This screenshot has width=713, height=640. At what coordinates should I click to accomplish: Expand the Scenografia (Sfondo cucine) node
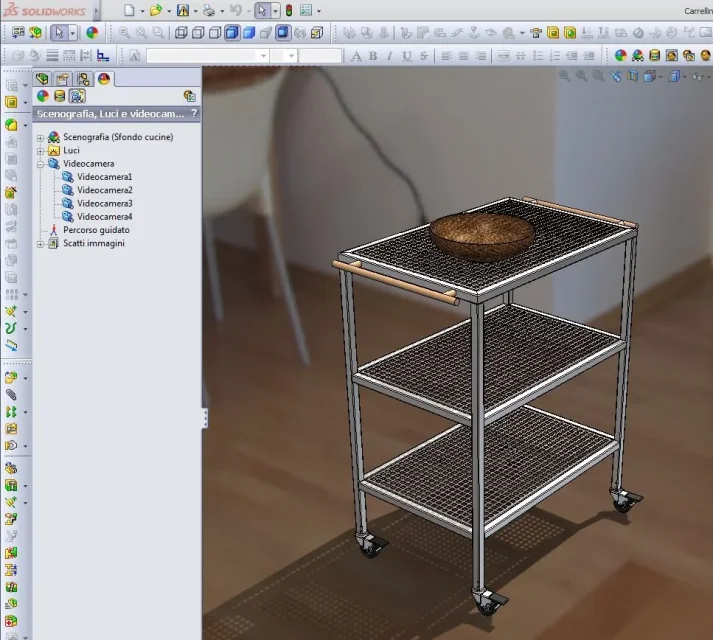(x=41, y=137)
